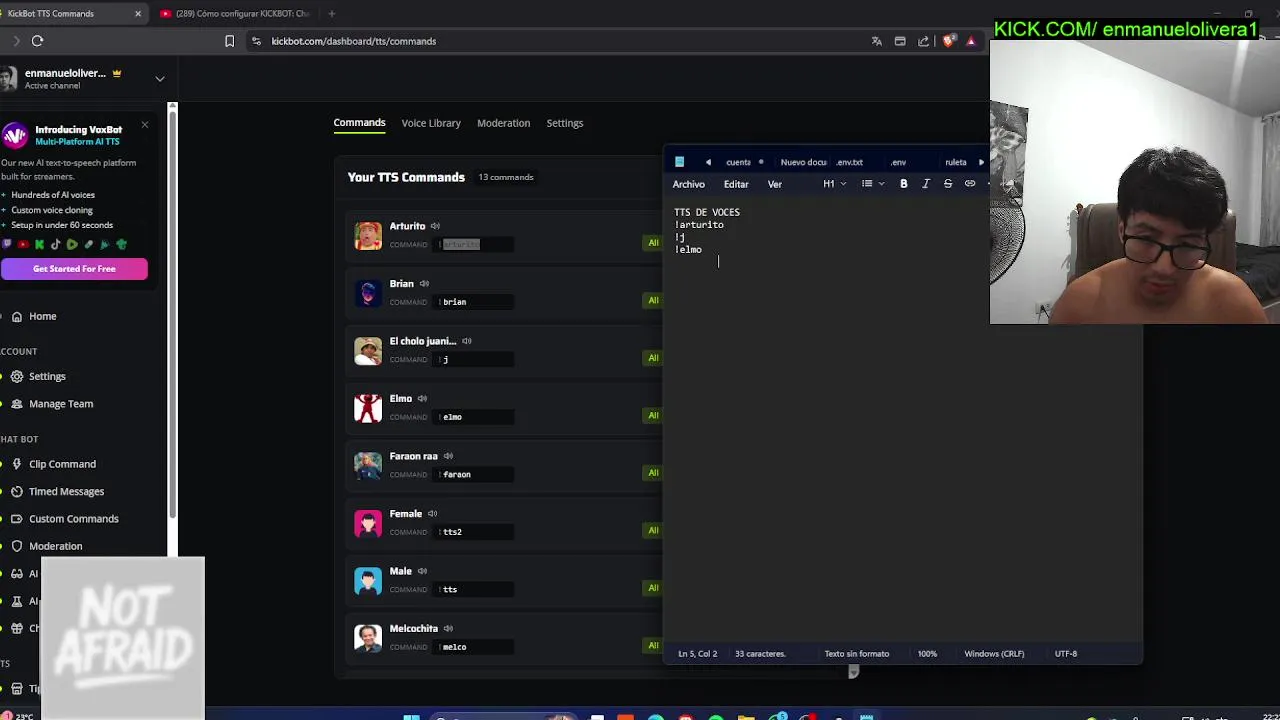Click the elmo command input field

[x=475, y=417]
